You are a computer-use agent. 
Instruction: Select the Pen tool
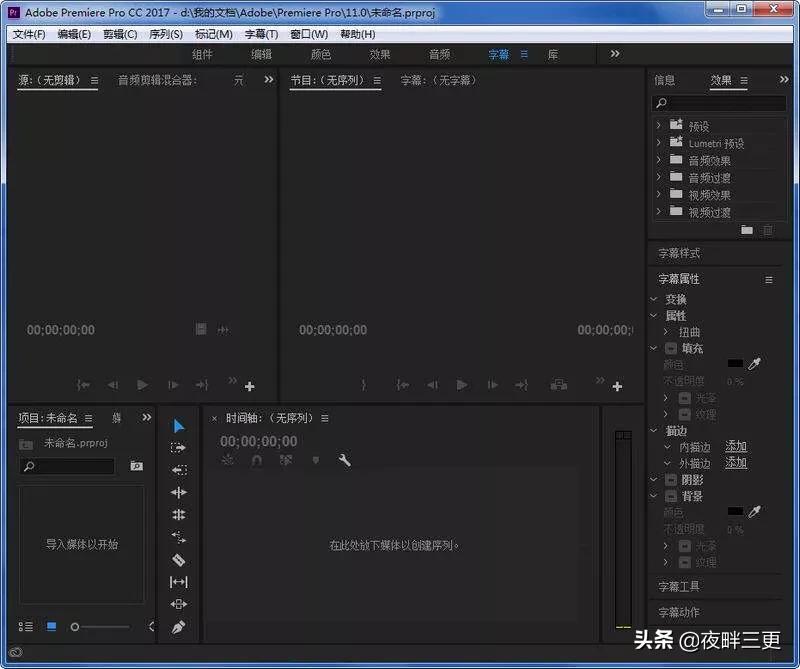click(179, 627)
